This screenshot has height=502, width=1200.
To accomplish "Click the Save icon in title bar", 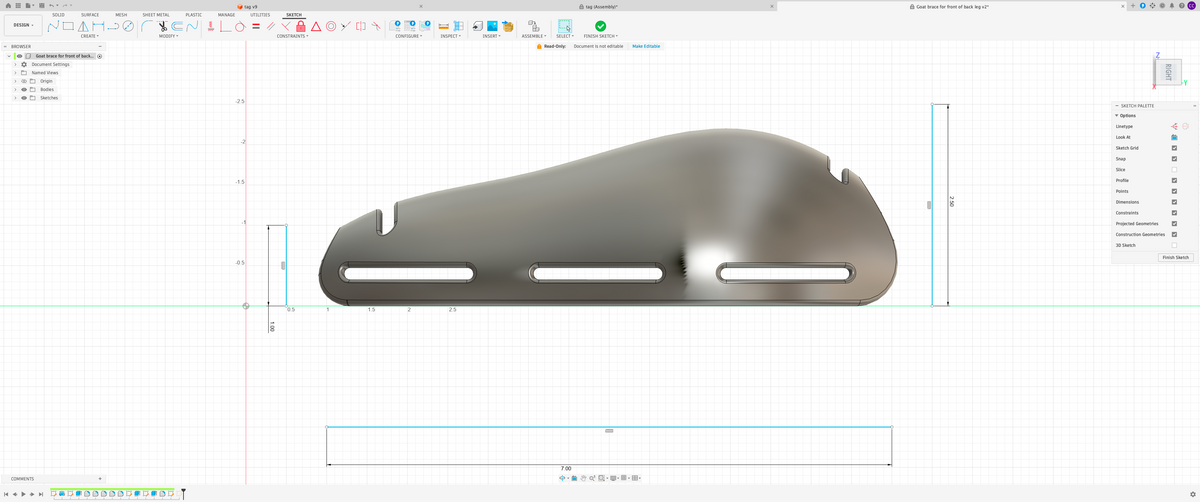I will click(x=41, y=6).
